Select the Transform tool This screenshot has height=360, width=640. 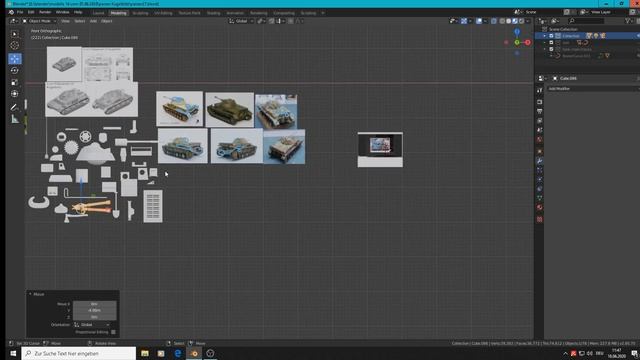tap(15, 94)
